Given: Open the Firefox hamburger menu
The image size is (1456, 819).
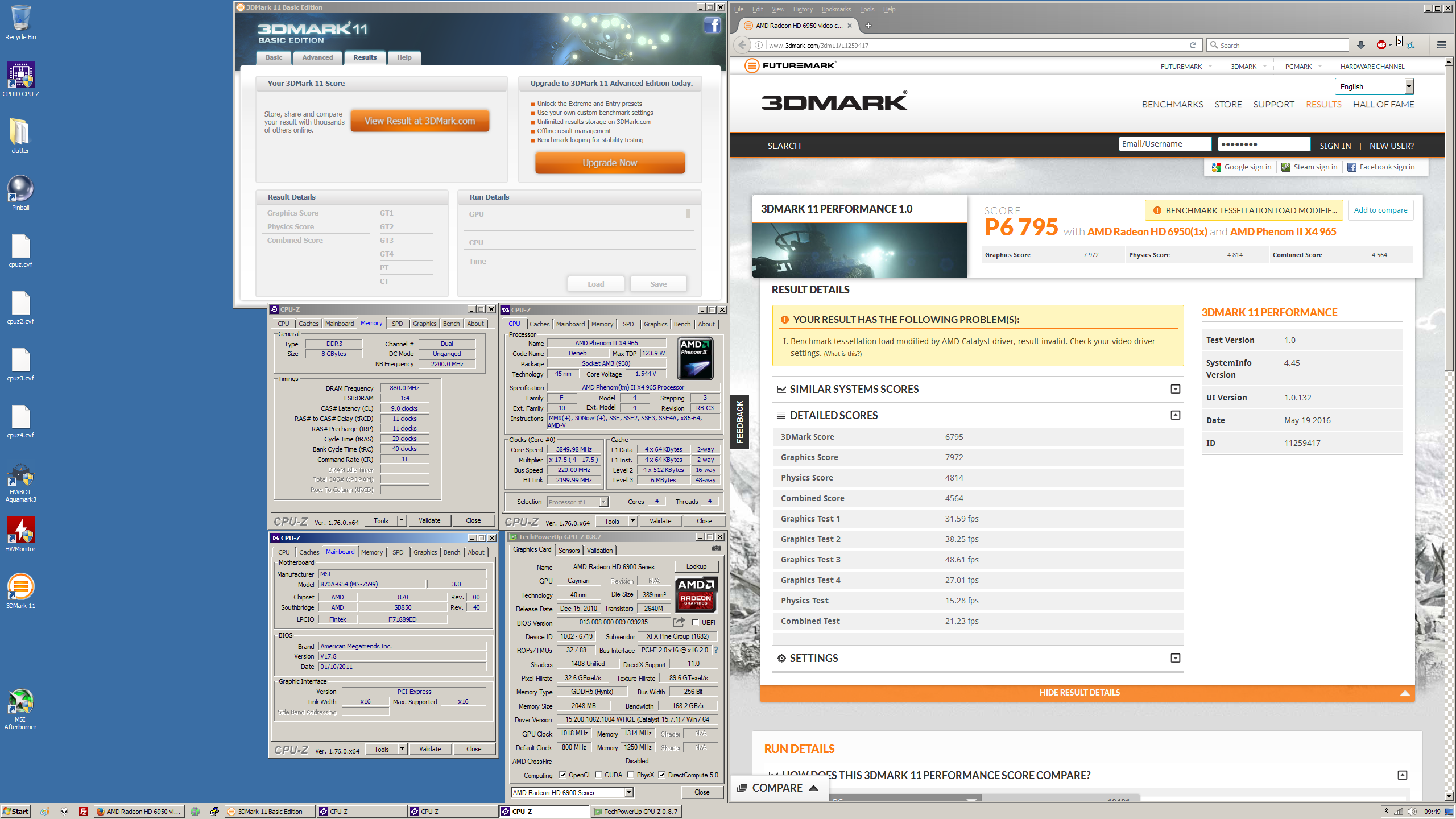Looking at the screenshot, I should point(1442,45).
